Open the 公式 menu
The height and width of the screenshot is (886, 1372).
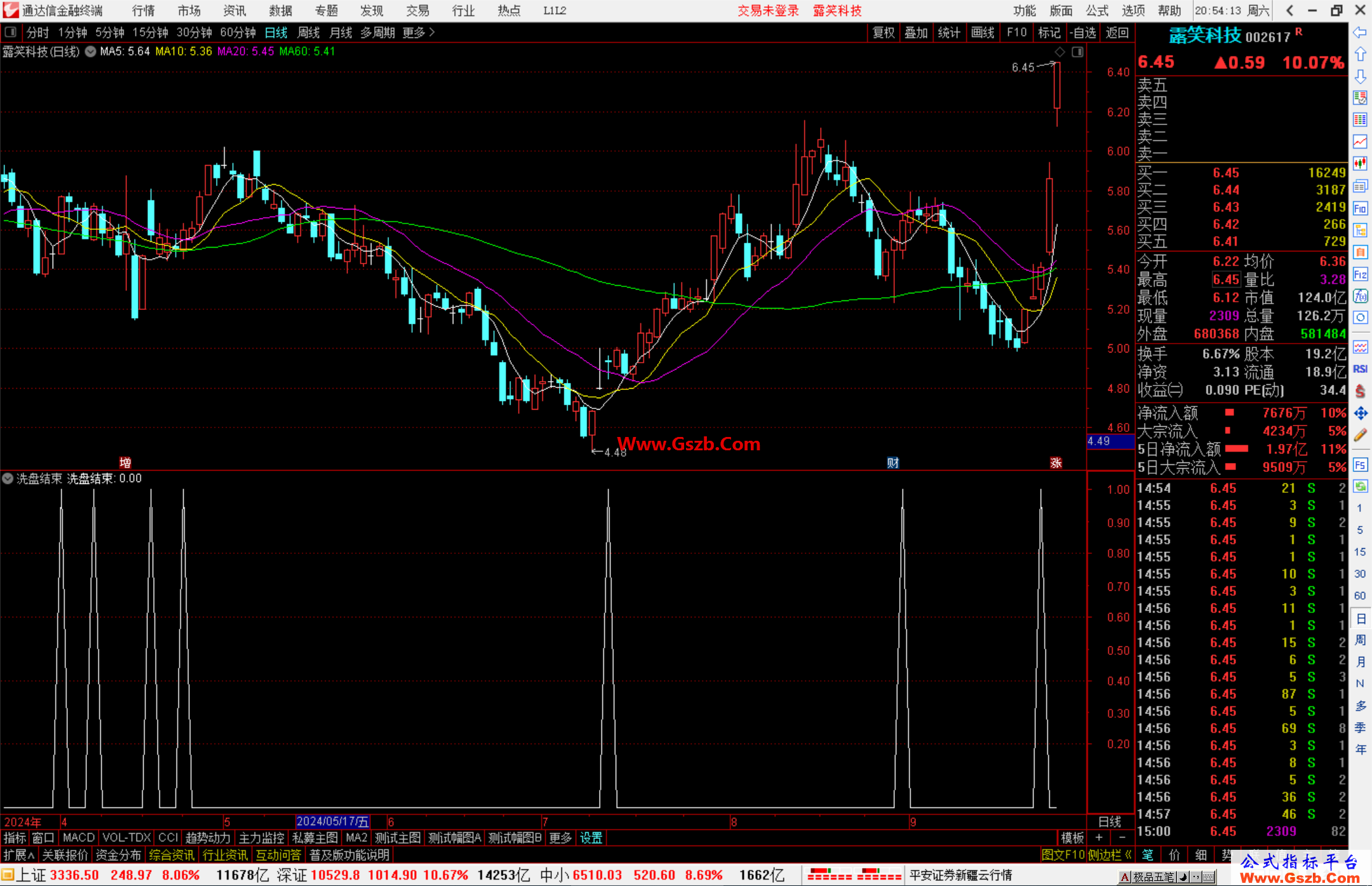click(1097, 11)
